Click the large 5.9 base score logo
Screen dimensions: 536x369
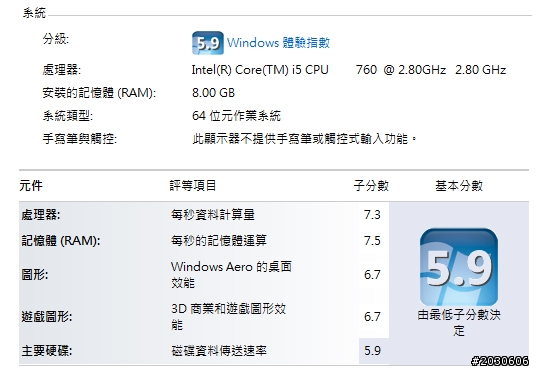459,267
